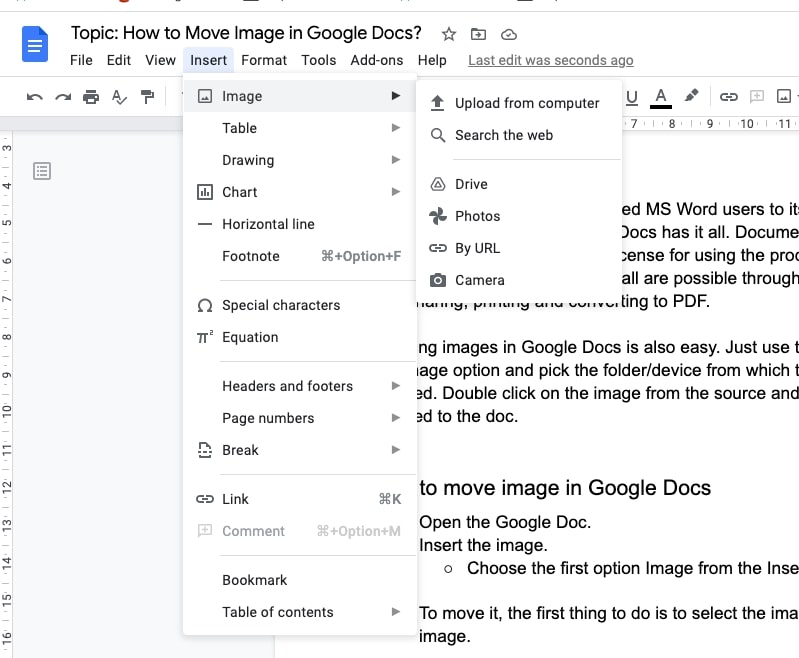Click the Redo arrow
This screenshot has height=658, width=799.
pos(63,97)
